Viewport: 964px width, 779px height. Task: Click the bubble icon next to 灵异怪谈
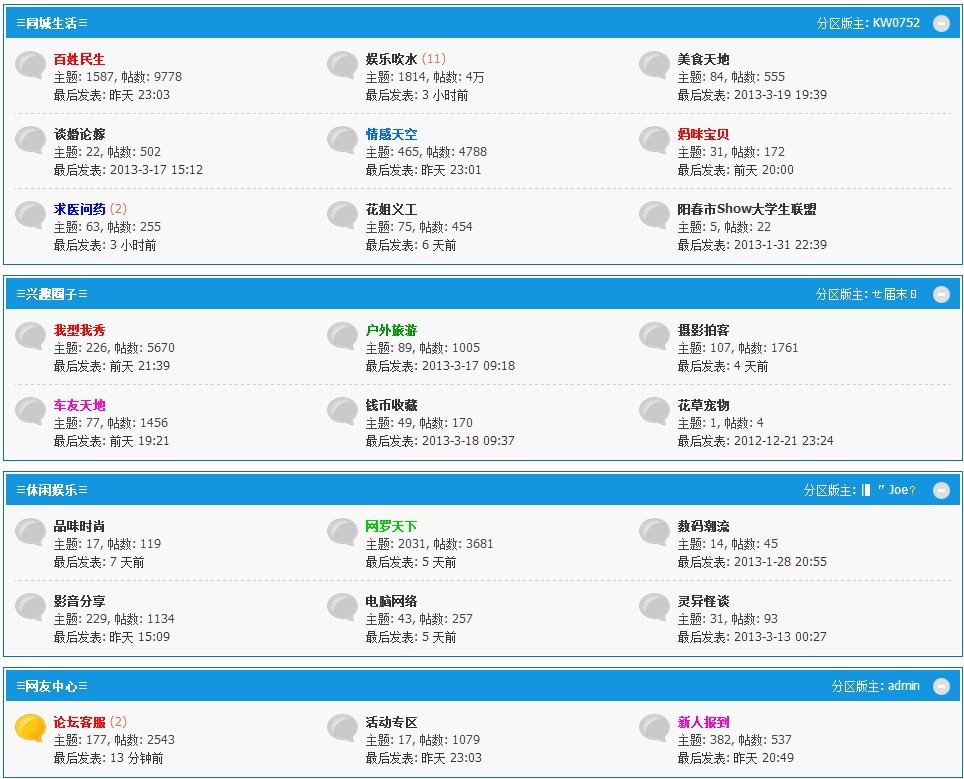point(654,606)
